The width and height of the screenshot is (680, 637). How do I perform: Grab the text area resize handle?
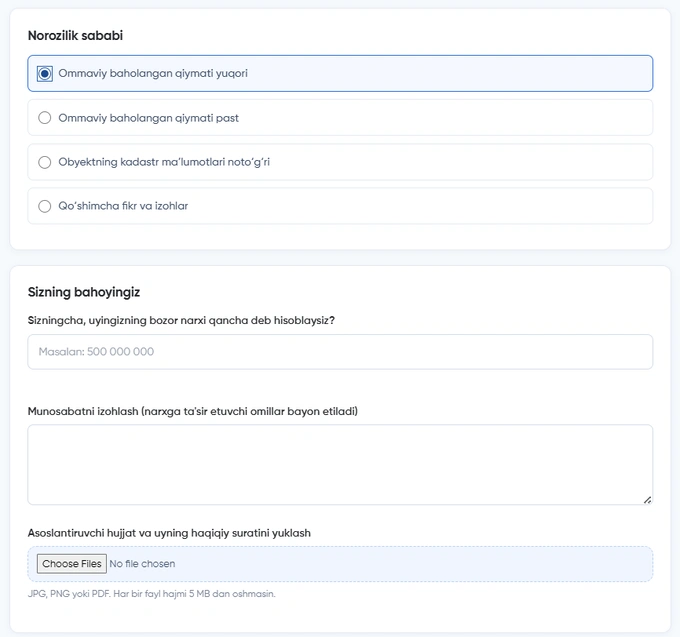(x=647, y=500)
